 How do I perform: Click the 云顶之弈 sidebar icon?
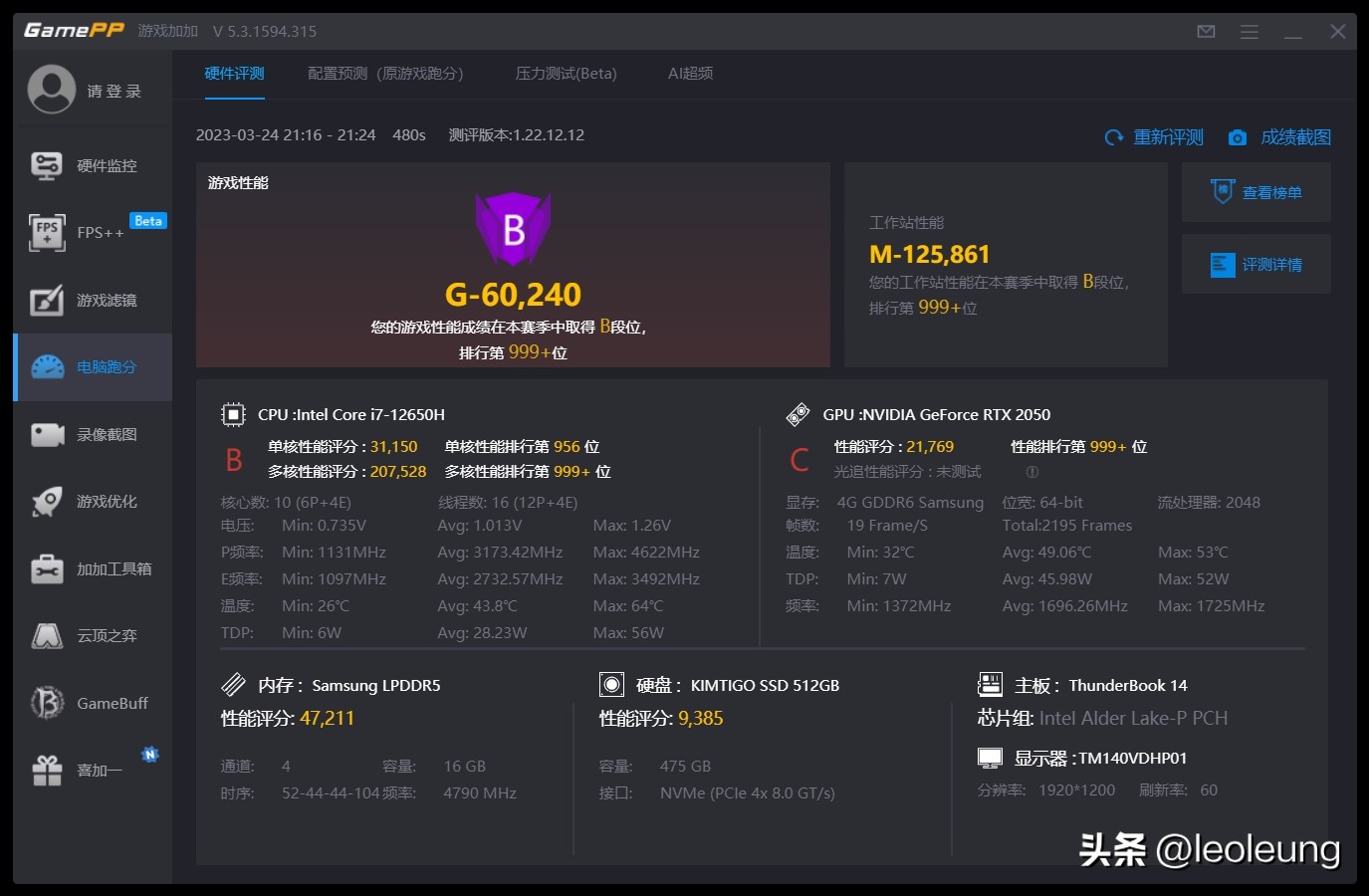coord(47,636)
